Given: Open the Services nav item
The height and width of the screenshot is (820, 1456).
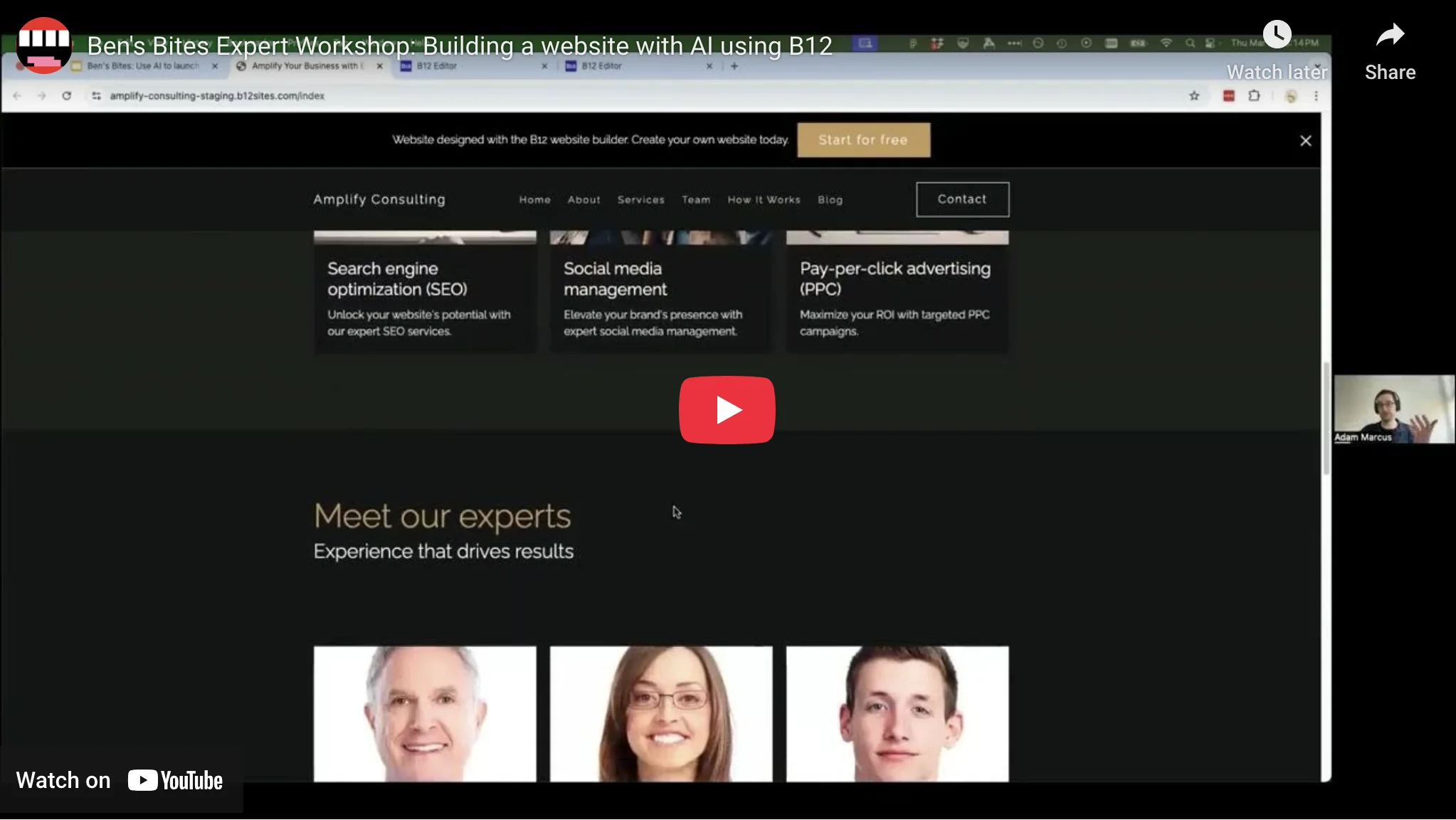Looking at the screenshot, I should click(640, 200).
